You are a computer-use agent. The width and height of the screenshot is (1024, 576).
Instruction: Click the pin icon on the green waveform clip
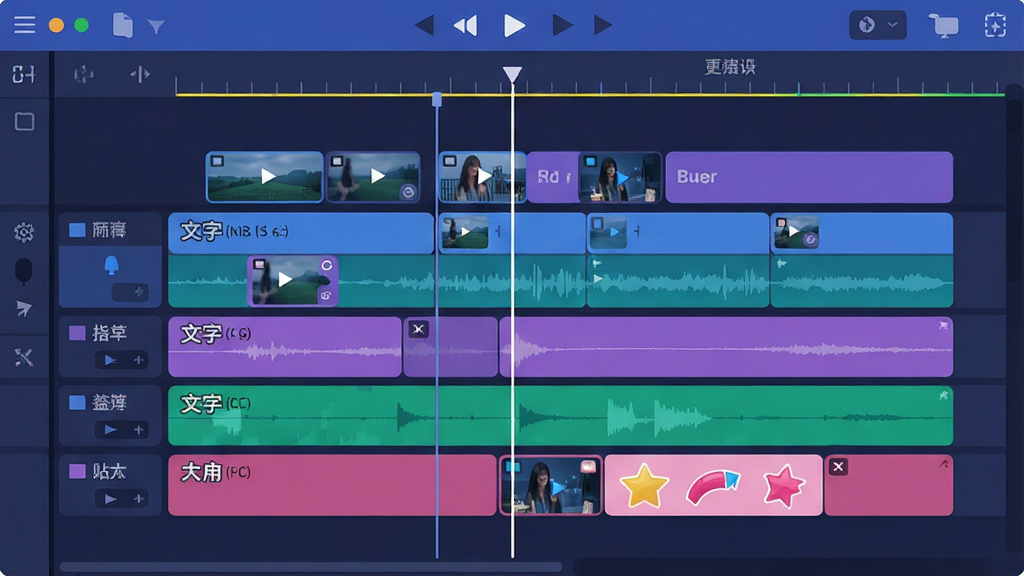[943, 395]
